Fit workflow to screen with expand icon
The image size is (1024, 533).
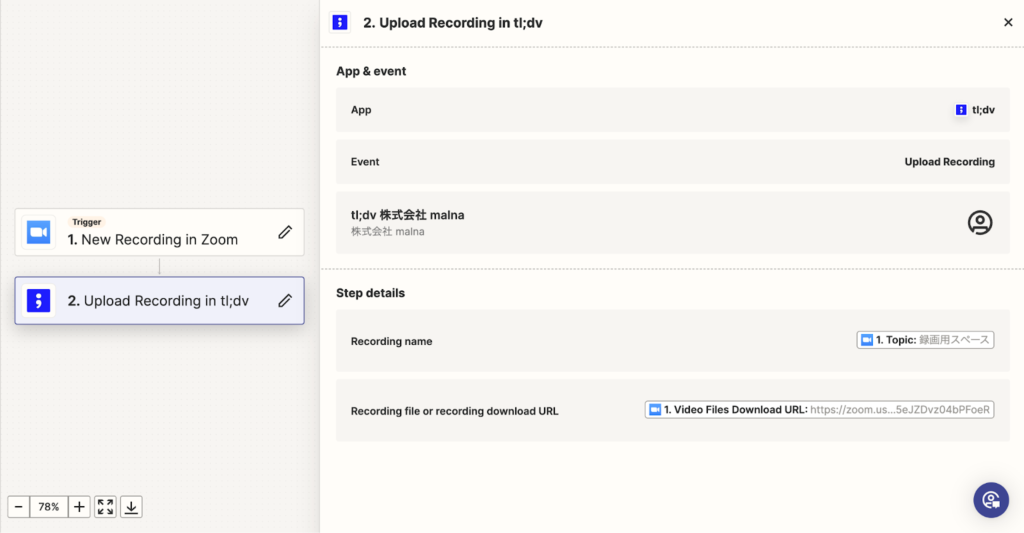pyautogui.click(x=105, y=507)
